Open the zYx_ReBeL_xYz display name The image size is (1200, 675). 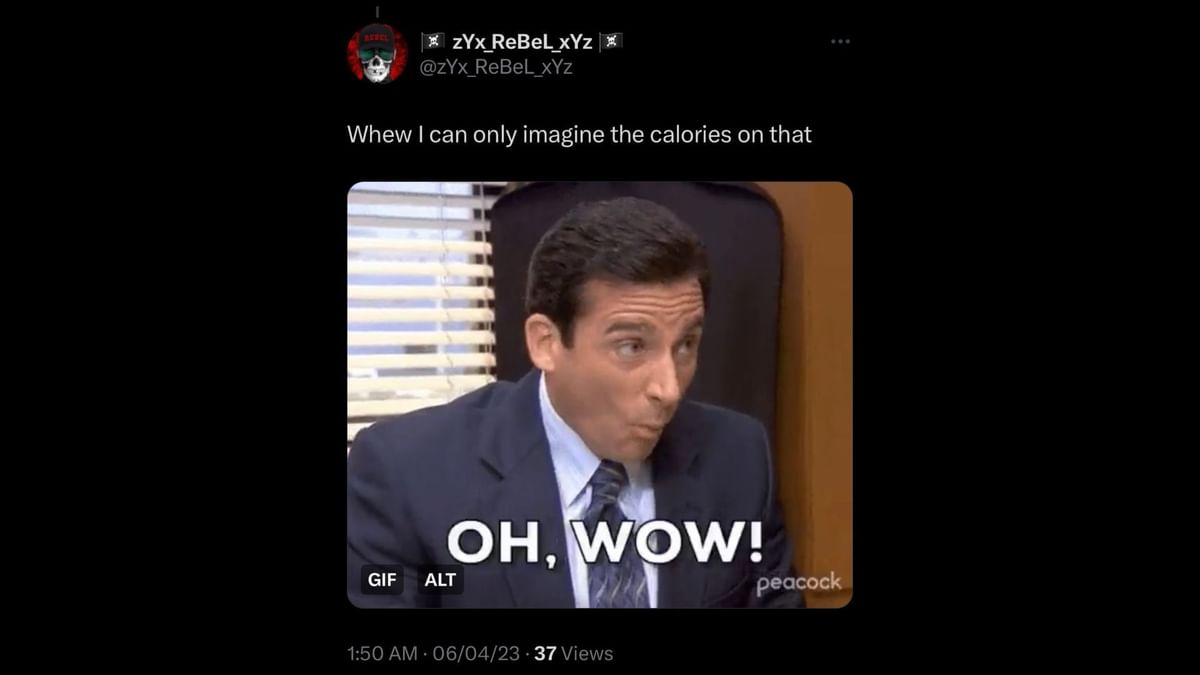(522, 41)
